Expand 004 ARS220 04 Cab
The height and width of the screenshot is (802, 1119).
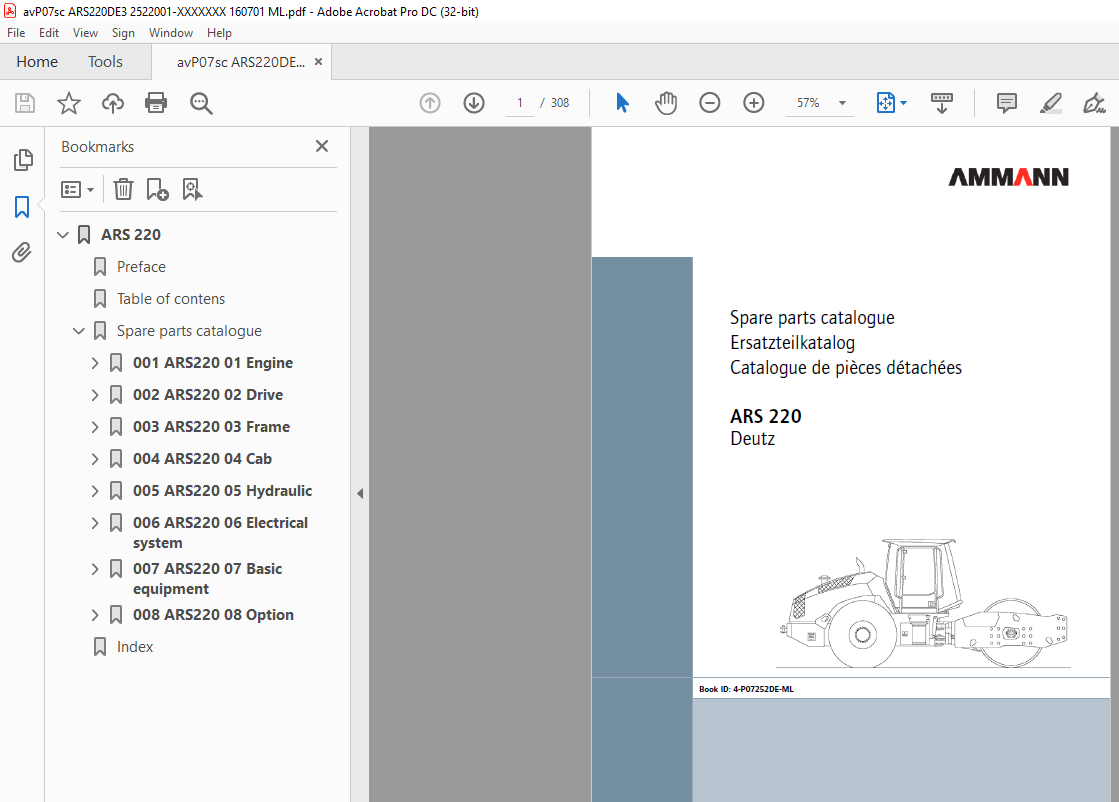(x=95, y=460)
